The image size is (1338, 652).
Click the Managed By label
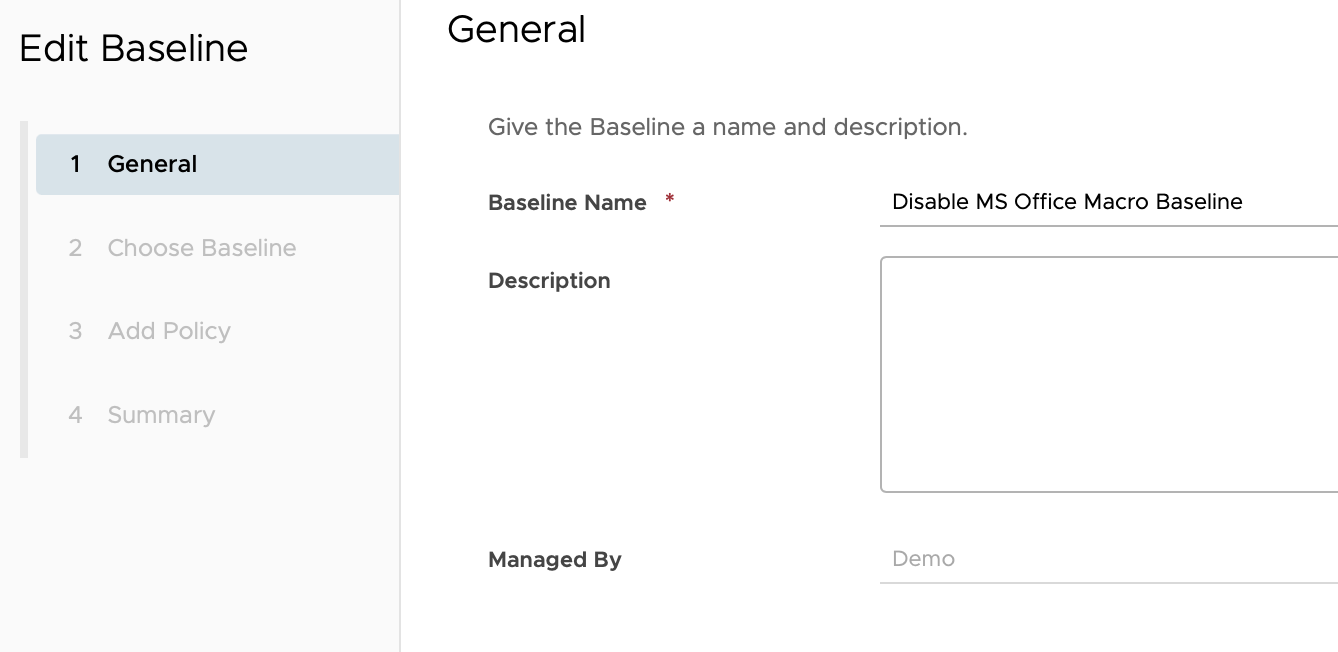554,560
